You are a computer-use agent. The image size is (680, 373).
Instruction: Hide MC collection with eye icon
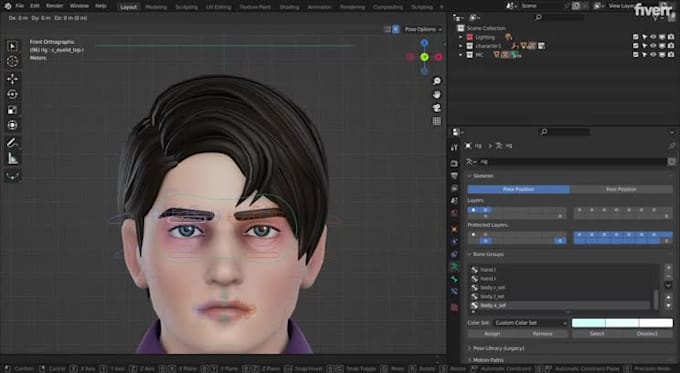coord(653,55)
